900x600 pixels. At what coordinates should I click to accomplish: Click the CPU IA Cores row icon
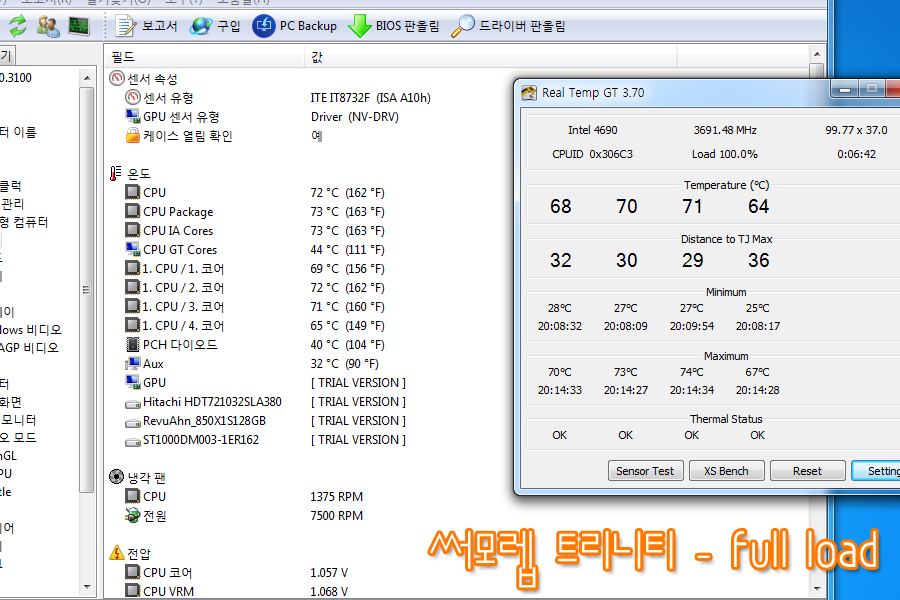[x=133, y=230]
